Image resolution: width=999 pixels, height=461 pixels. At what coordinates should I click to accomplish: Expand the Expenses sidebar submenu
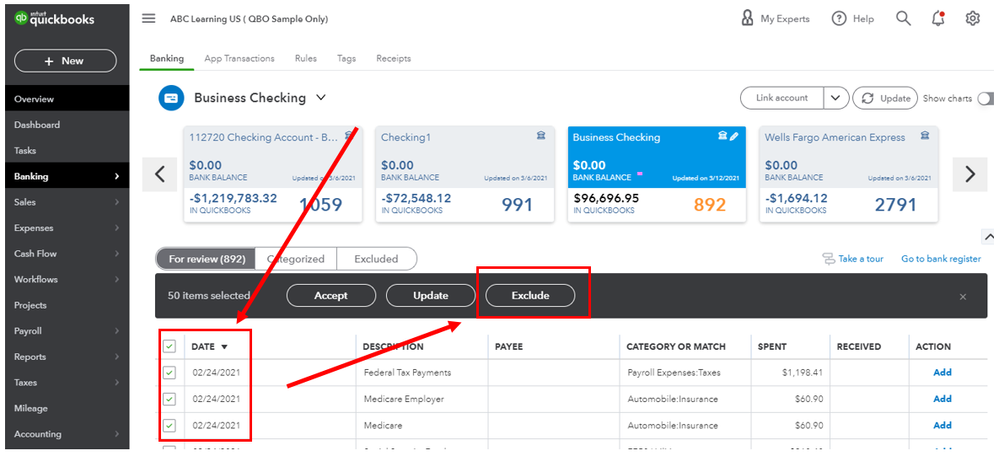pos(117,228)
